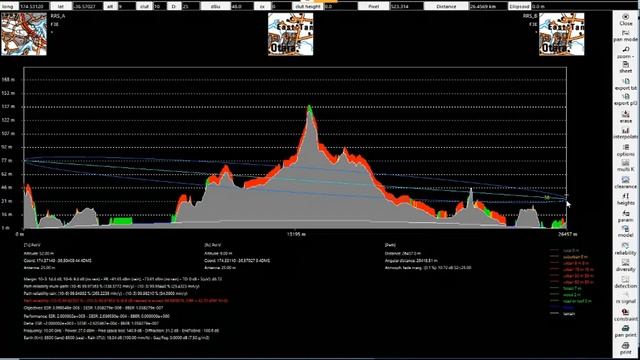Select the latitude value field
This screenshot has height=360, width=640.
87,7
